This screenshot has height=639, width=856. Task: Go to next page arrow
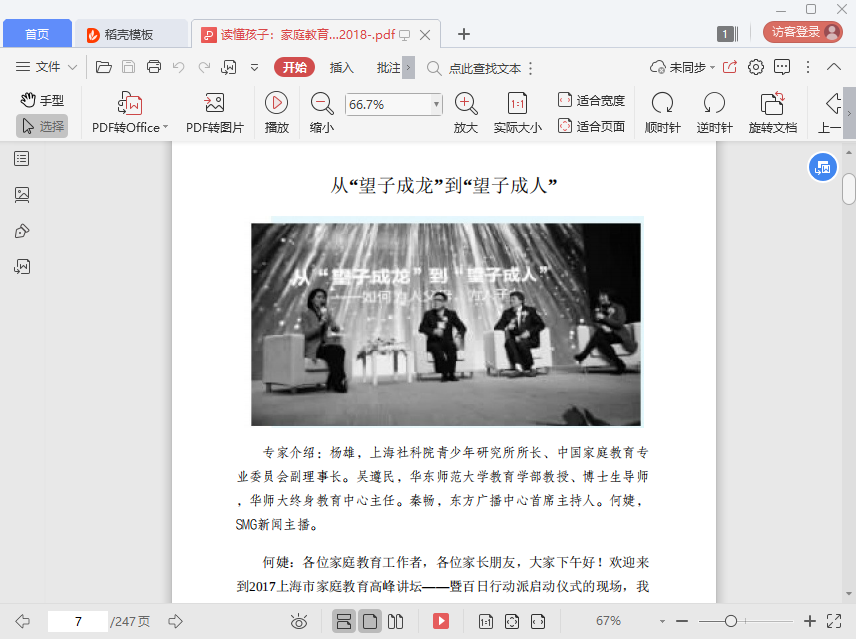tap(175, 621)
